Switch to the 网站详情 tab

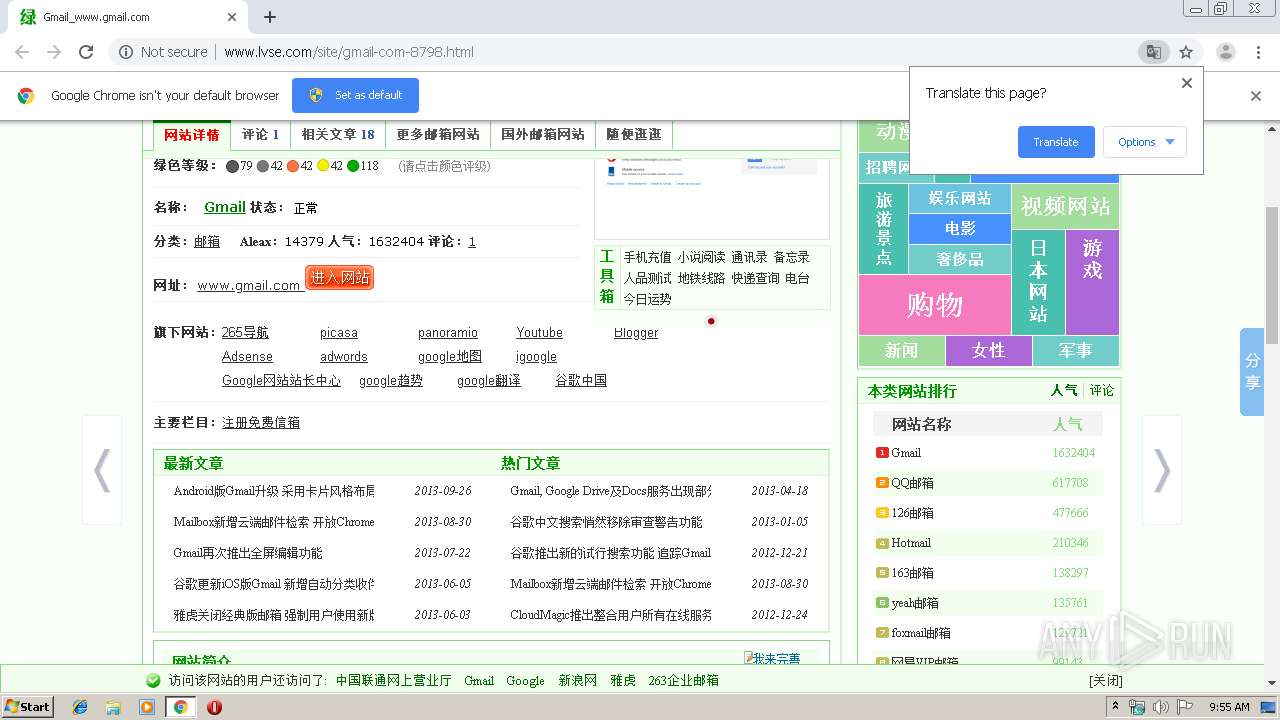(192, 135)
